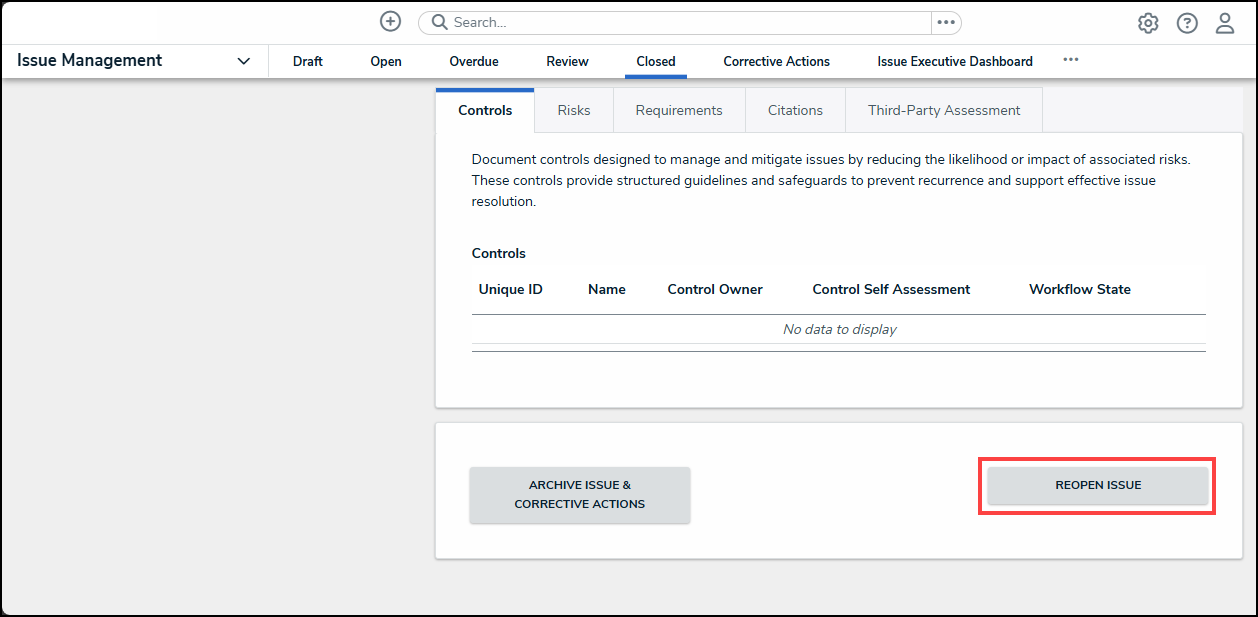The width and height of the screenshot is (1258, 617).
Task: Open the Third-Party Assessment tab
Action: [944, 110]
